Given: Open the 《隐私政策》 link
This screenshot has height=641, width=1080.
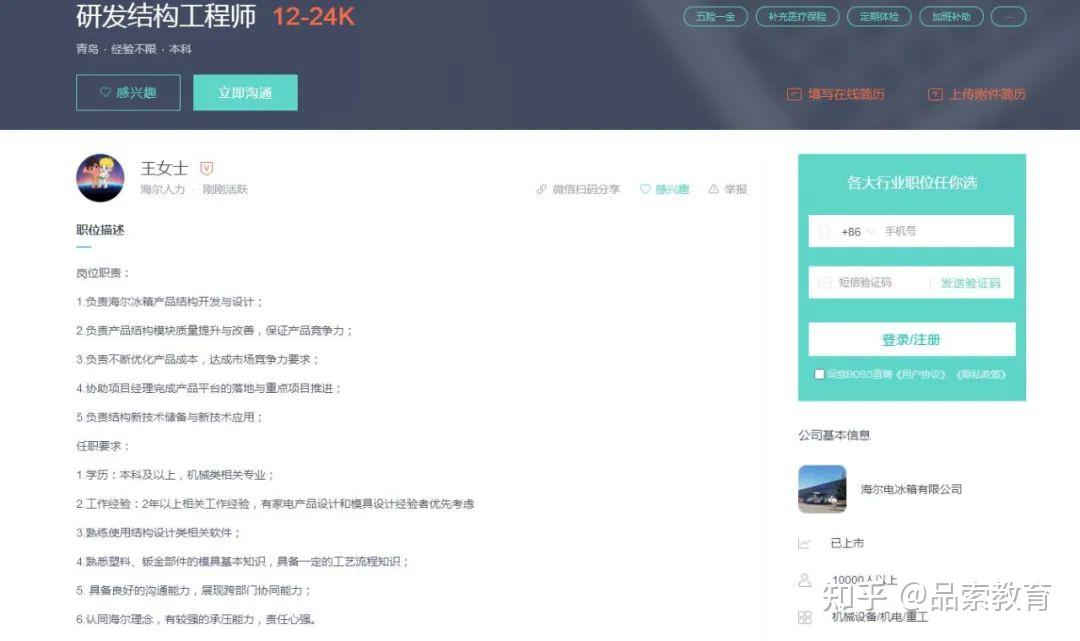Looking at the screenshot, I should pos(981,374).
